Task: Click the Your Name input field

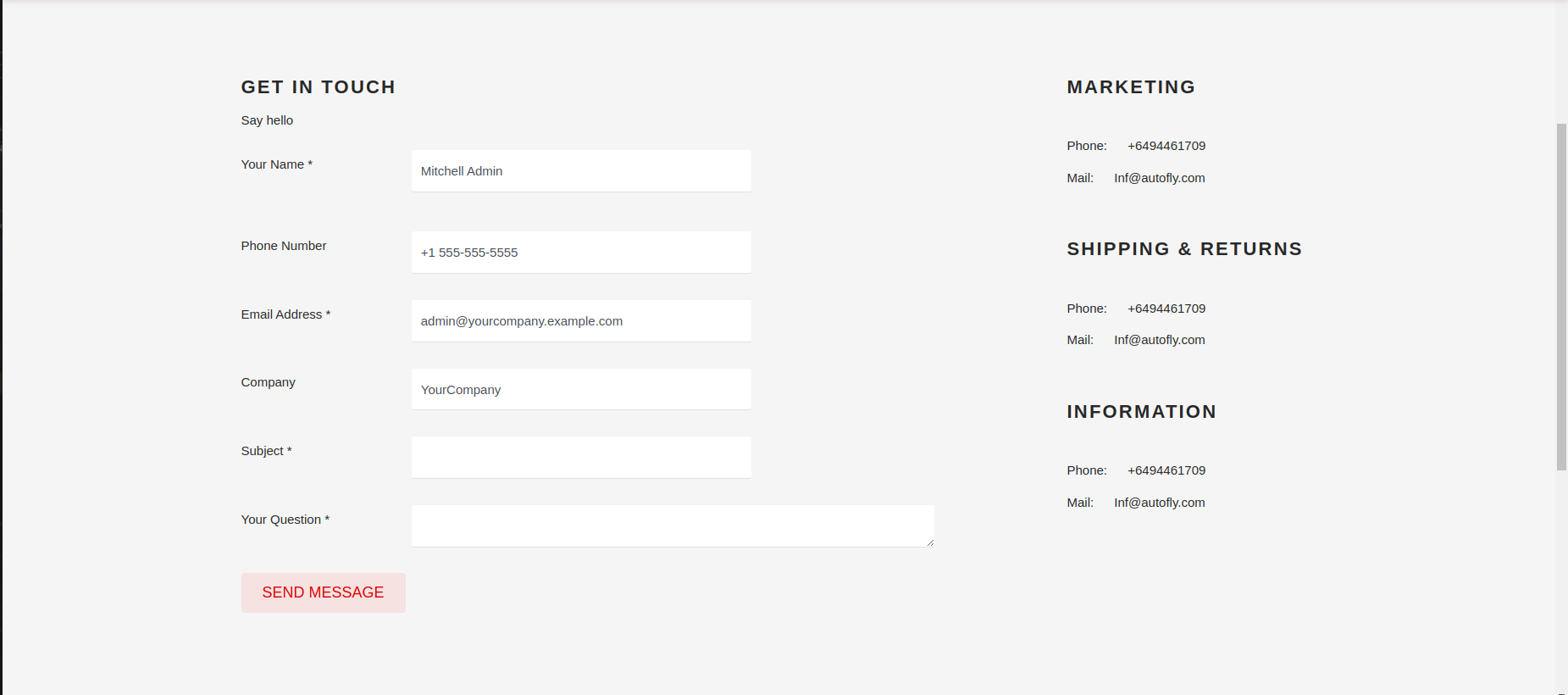Action: tap(580, 171)
